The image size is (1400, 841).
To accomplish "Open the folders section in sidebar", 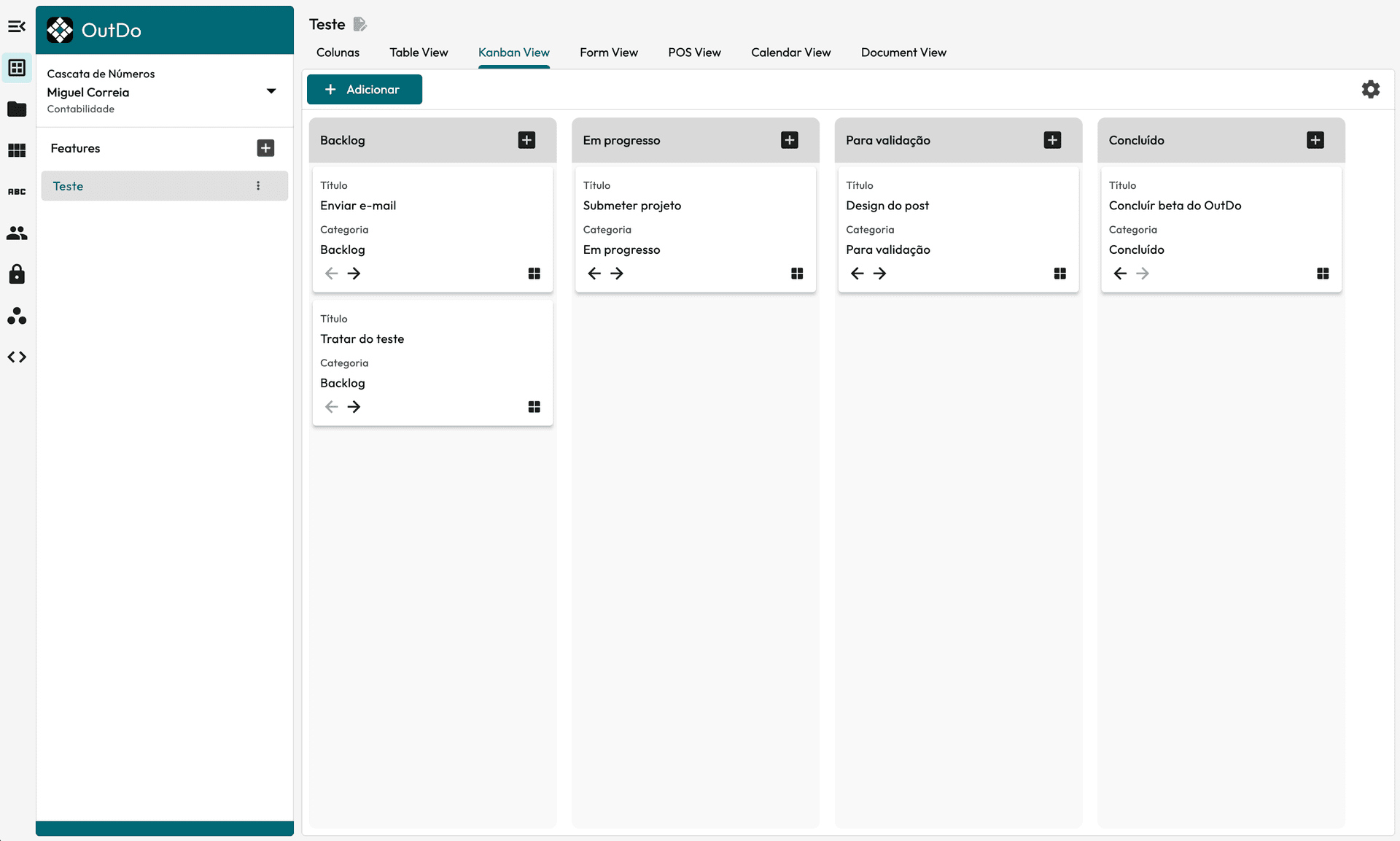I will pyautogui.click(x=17, y=109).
